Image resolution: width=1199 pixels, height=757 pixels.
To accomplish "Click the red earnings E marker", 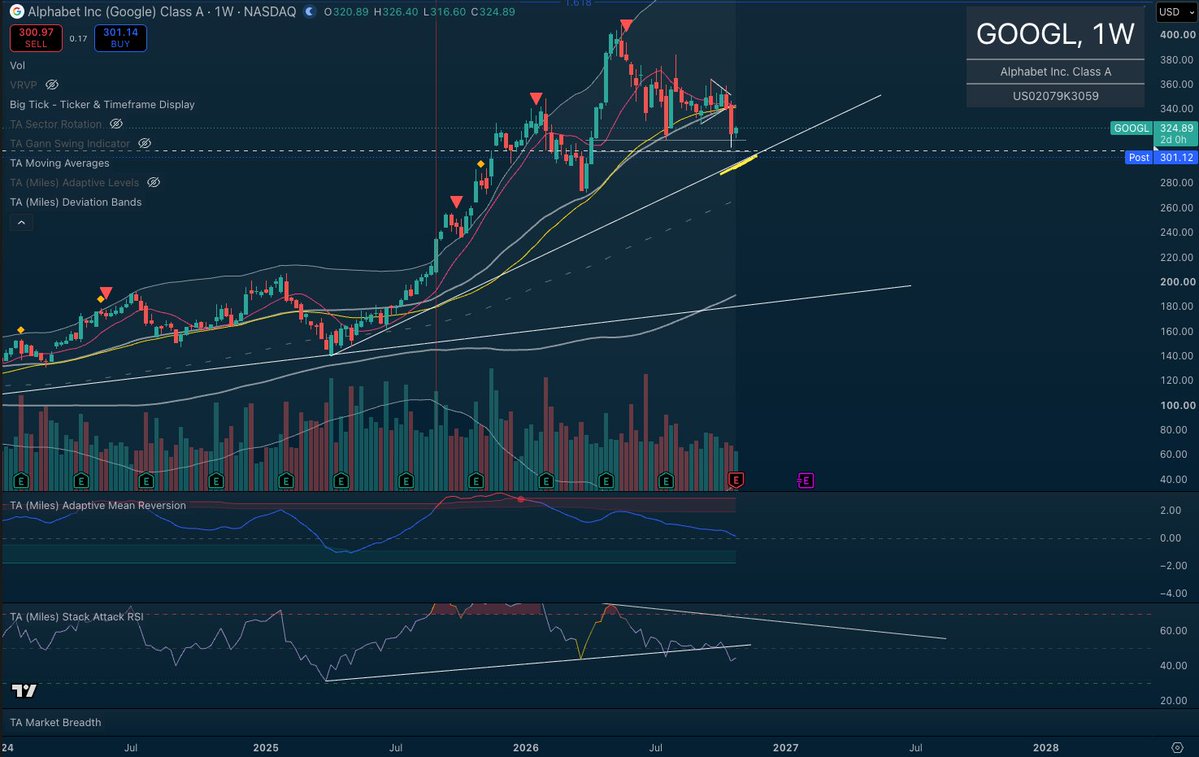I will pyautogui.click(x=736, y=480).
